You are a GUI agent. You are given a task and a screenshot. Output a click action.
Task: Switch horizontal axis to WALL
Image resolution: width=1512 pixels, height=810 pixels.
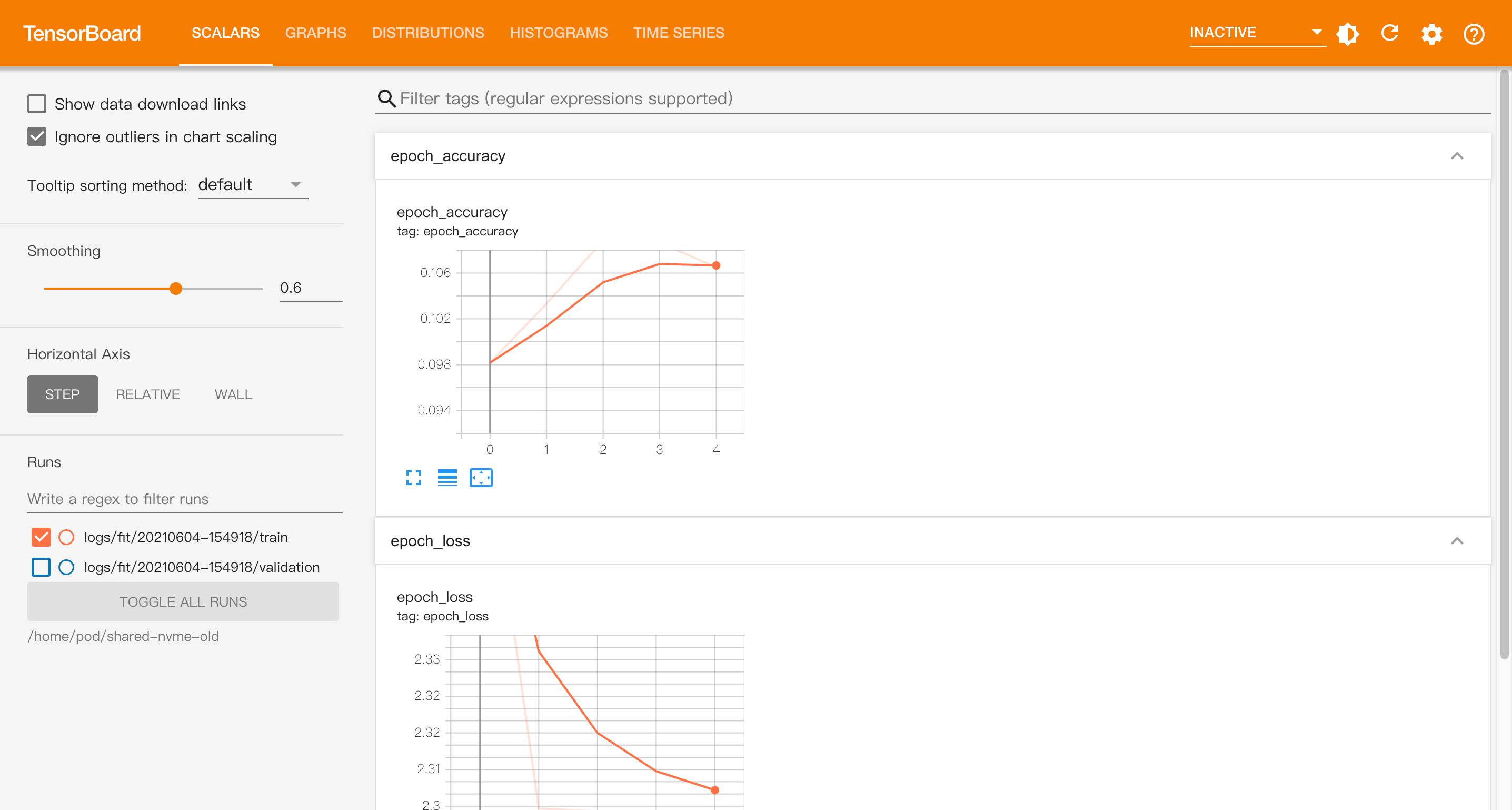click(234, 394)
